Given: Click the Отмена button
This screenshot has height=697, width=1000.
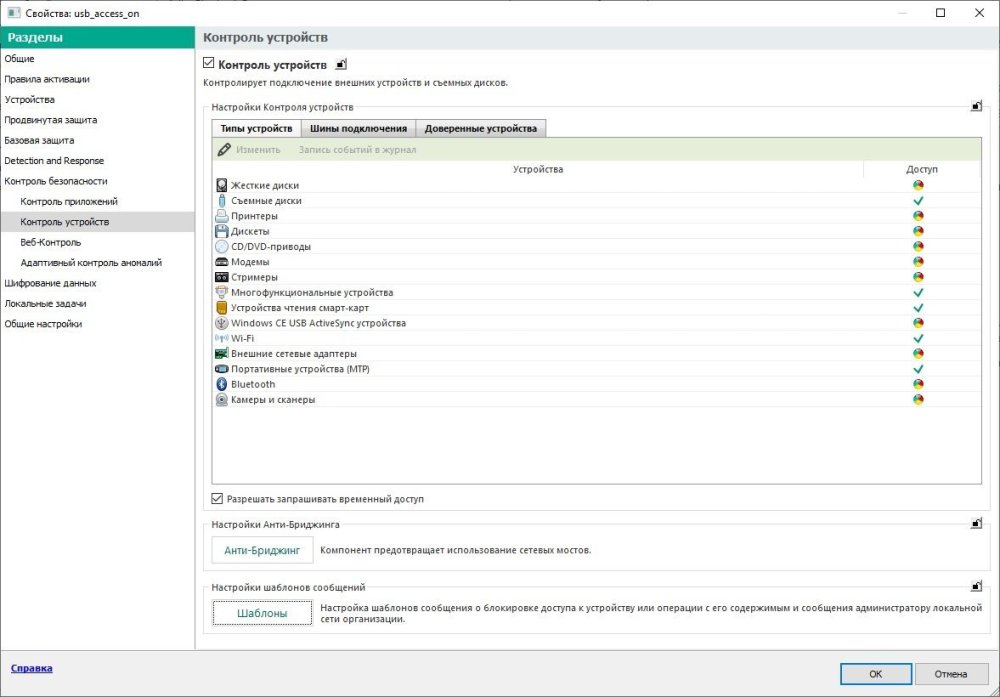Looking at the screenshot, I should tap(951, 673).
